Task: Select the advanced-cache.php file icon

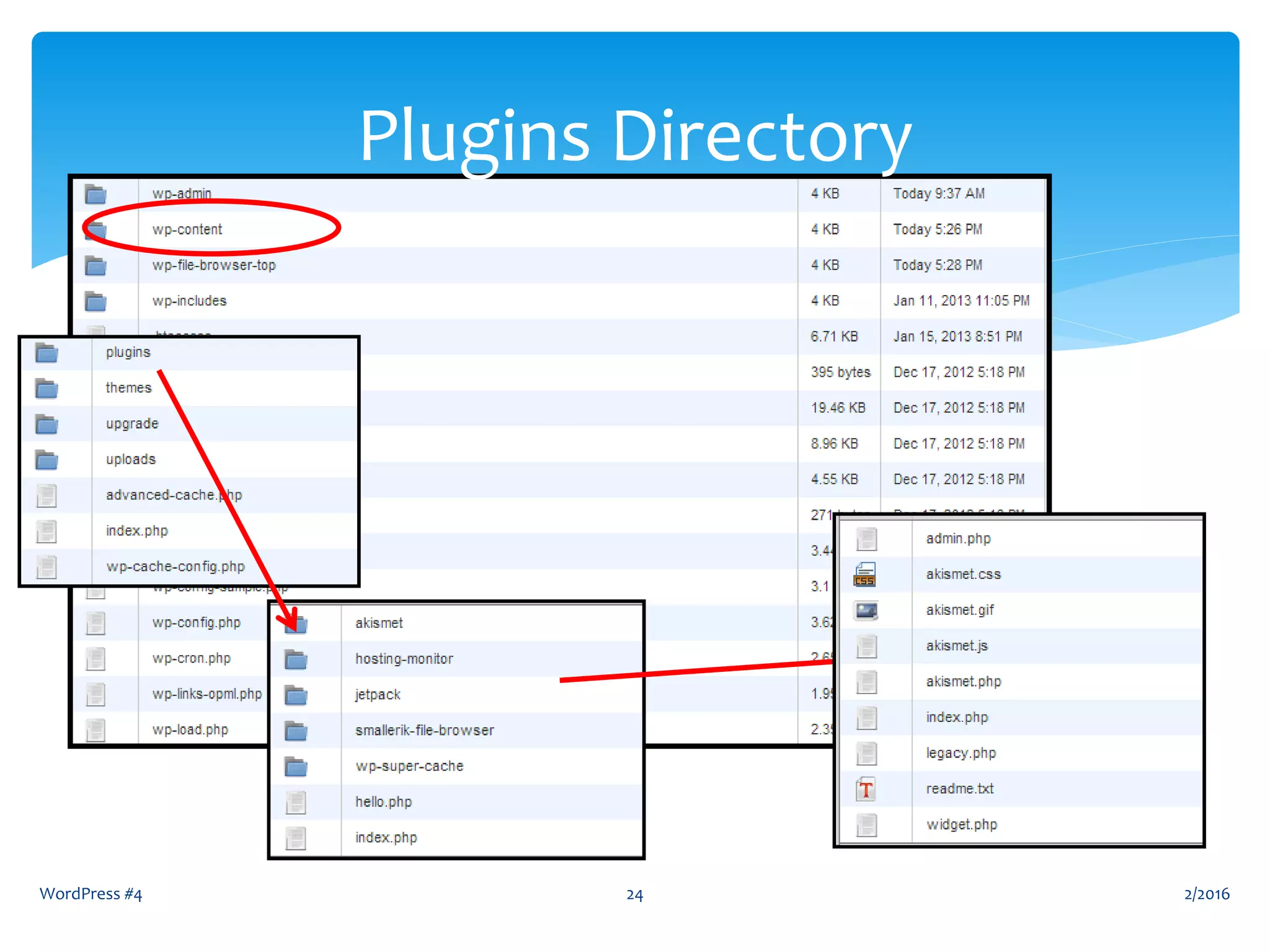Action: pos(47,495)
